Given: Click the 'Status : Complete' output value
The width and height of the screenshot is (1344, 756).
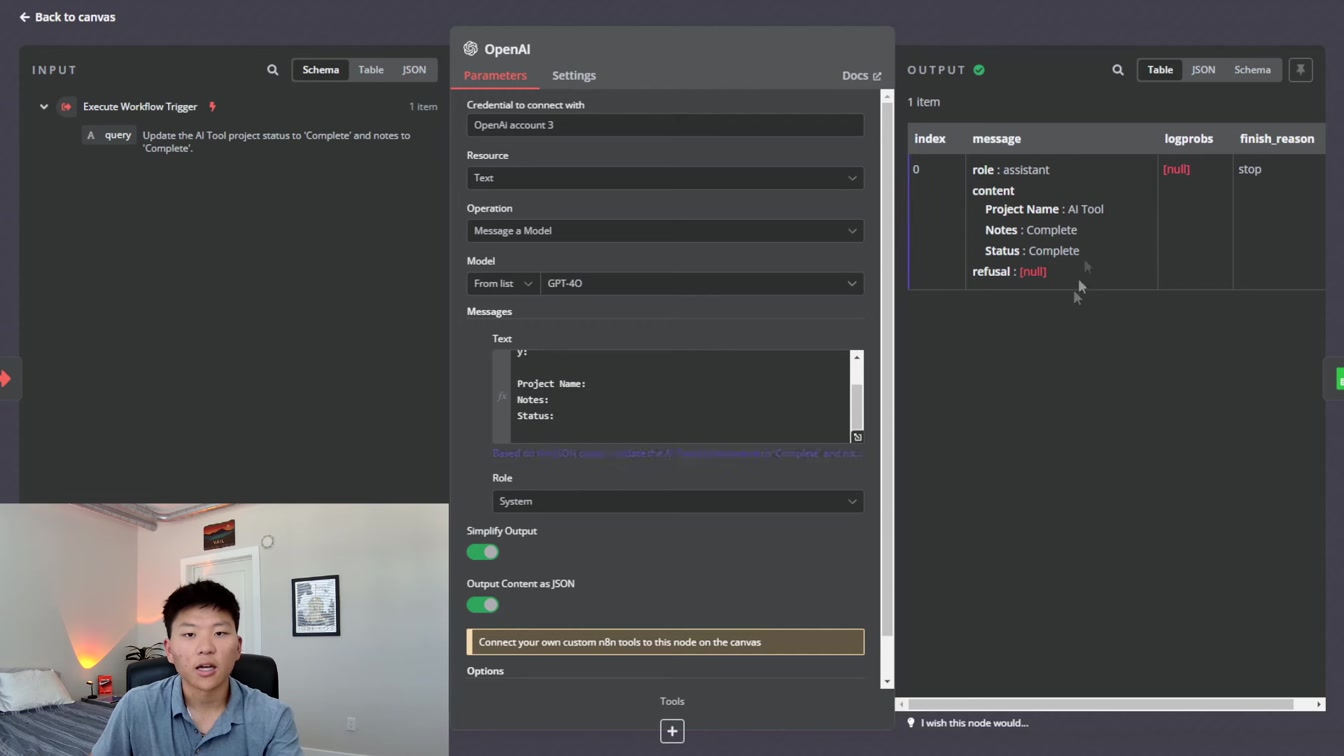Looking at the screenshot, I should [1032, 251].
